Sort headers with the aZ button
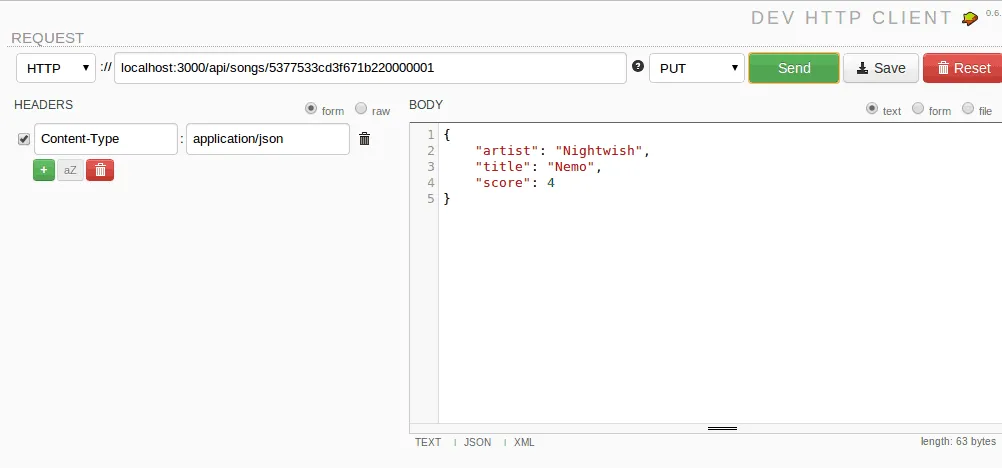 [x=70, y=170]
